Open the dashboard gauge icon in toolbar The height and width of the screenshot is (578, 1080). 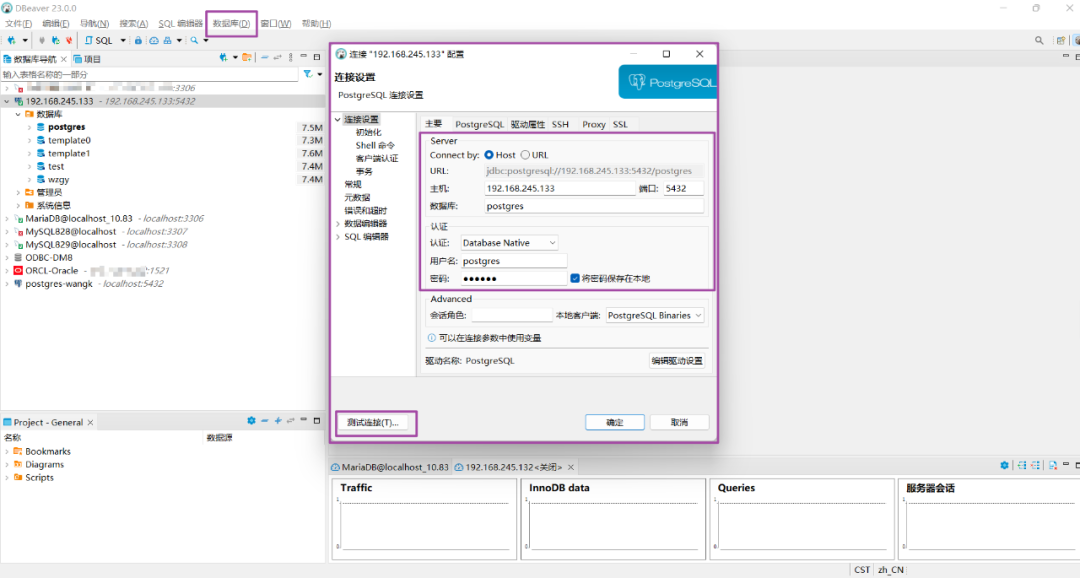154,41
